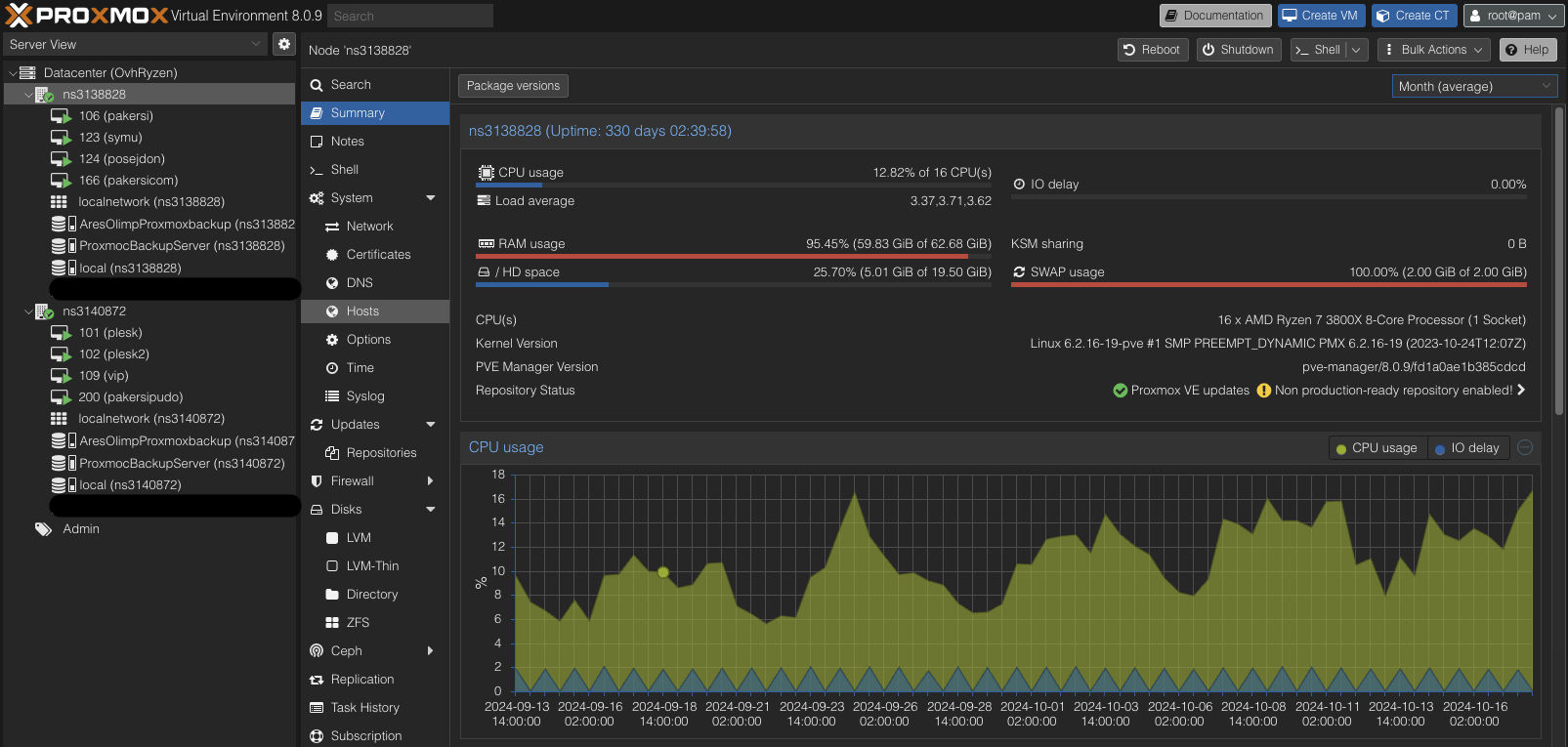Image resolution: width=1568 pixels, height=747 pixels.
Task: Open the Syslog menu item
Action: coord(375,396)
